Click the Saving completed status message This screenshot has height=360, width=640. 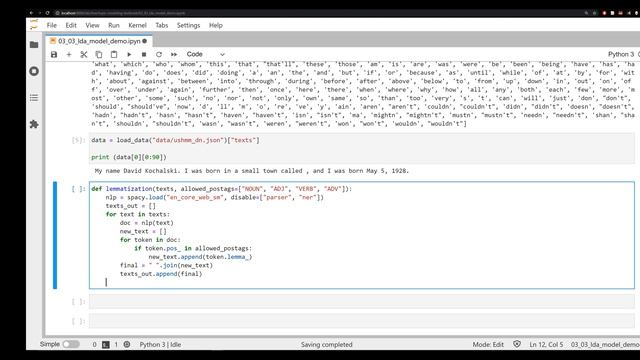pyautogui.click(x=327, y=344)
